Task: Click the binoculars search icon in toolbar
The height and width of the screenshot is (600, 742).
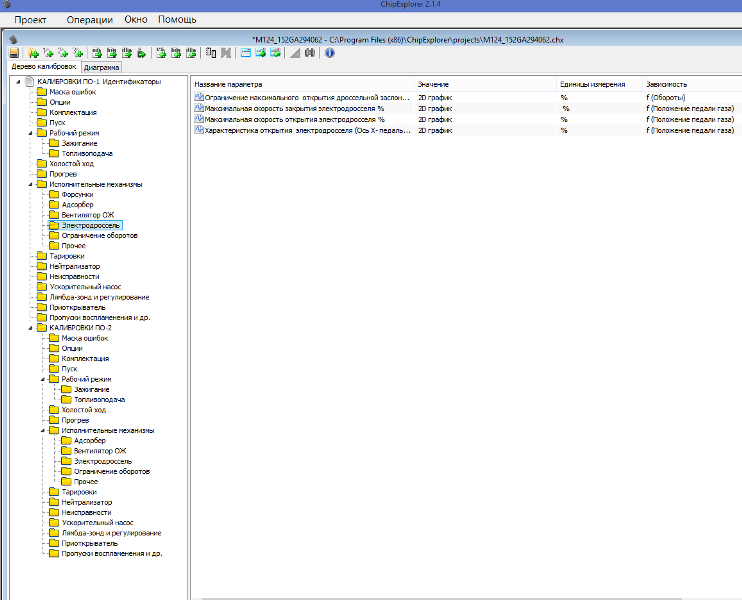Action: point(310,53)
